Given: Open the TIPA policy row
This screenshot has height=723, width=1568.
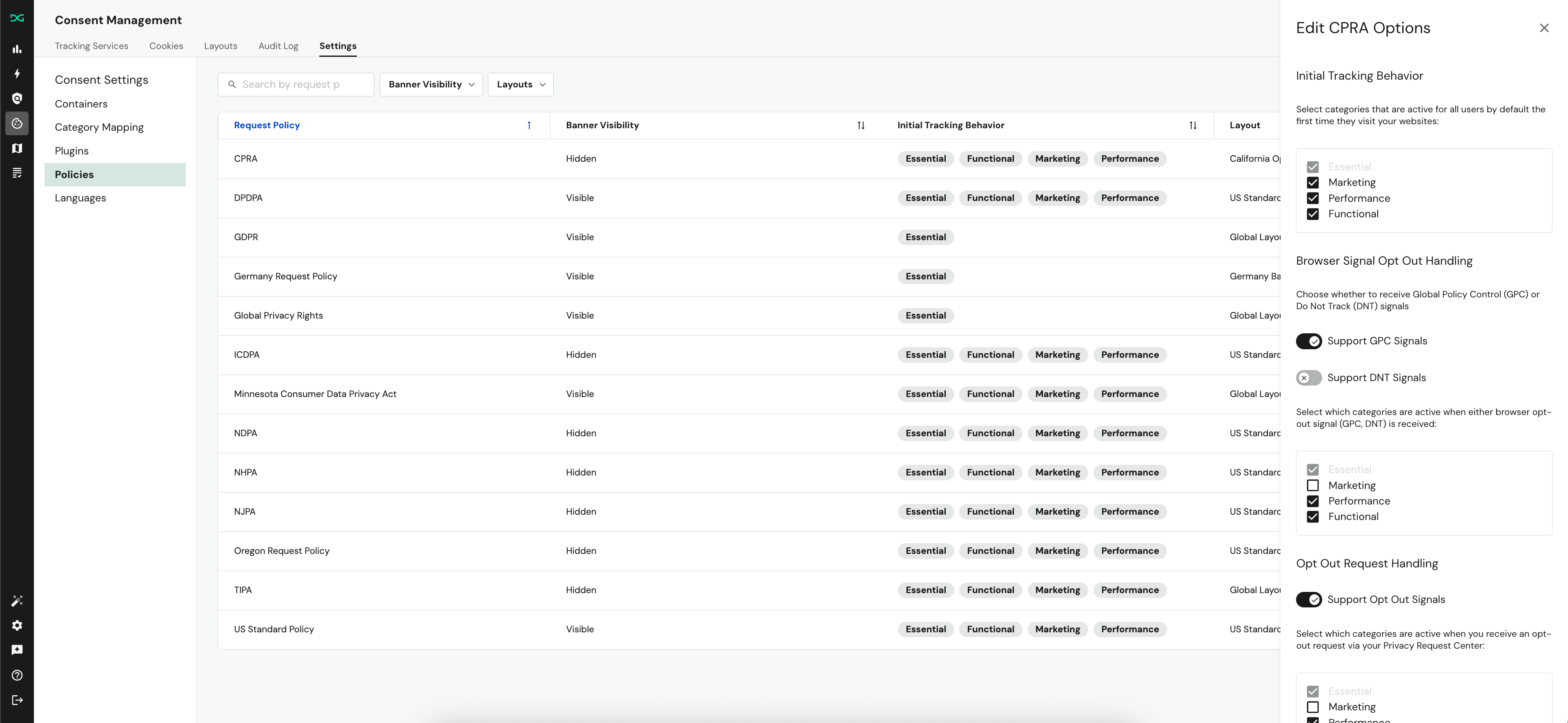Looking at the screenshot, I should 749,590.
